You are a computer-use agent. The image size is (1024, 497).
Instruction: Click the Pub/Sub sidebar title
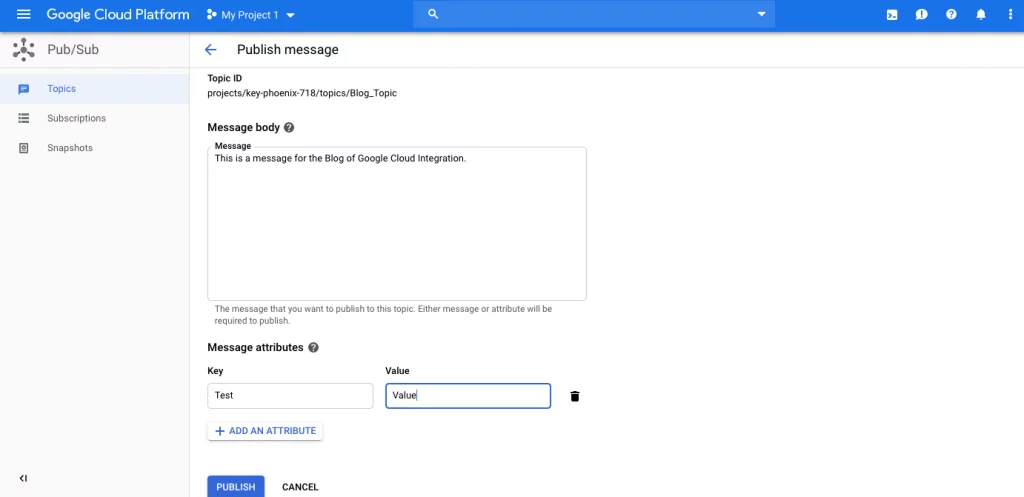point(73,50)
